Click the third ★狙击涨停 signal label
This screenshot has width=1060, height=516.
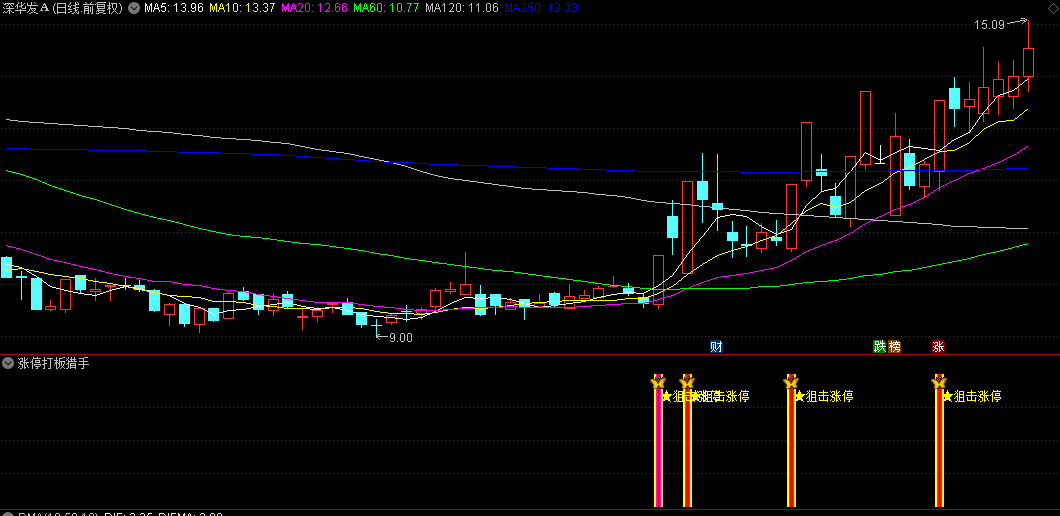click(x=824, y=396)
